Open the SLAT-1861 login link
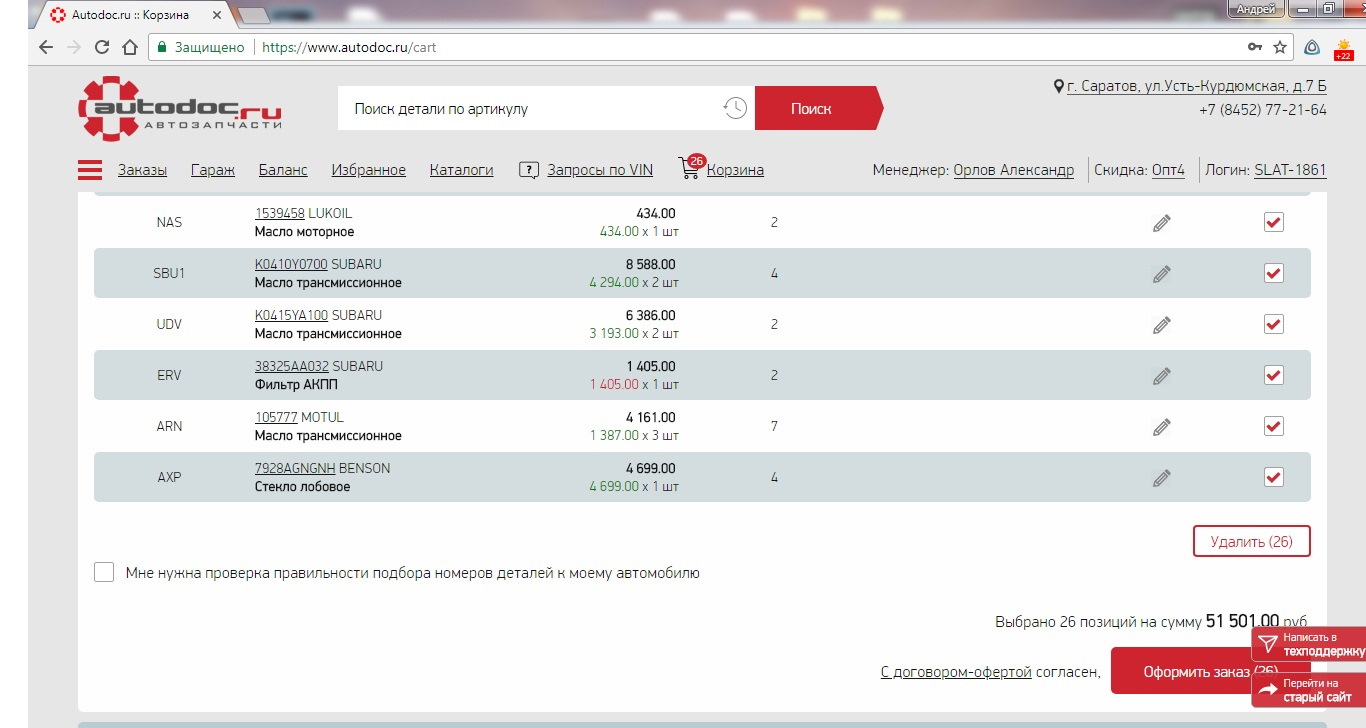 [1290, 170]
